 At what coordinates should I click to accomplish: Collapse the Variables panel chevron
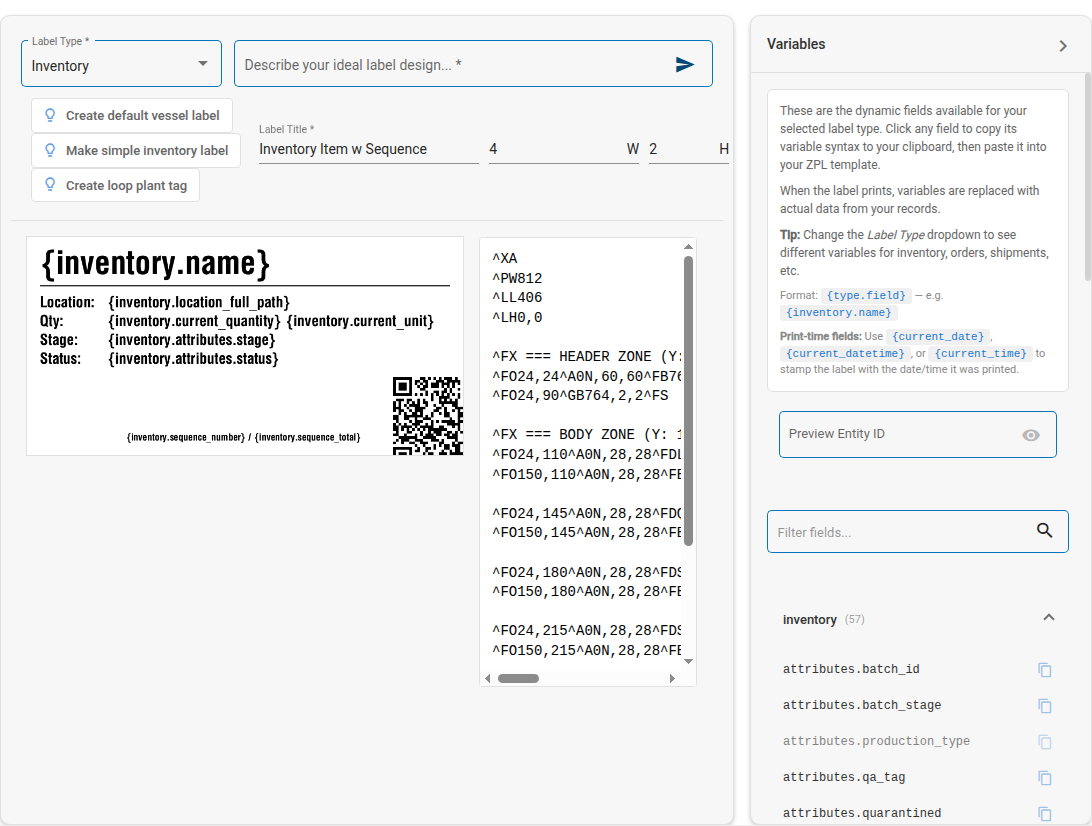click(1063, 46)
